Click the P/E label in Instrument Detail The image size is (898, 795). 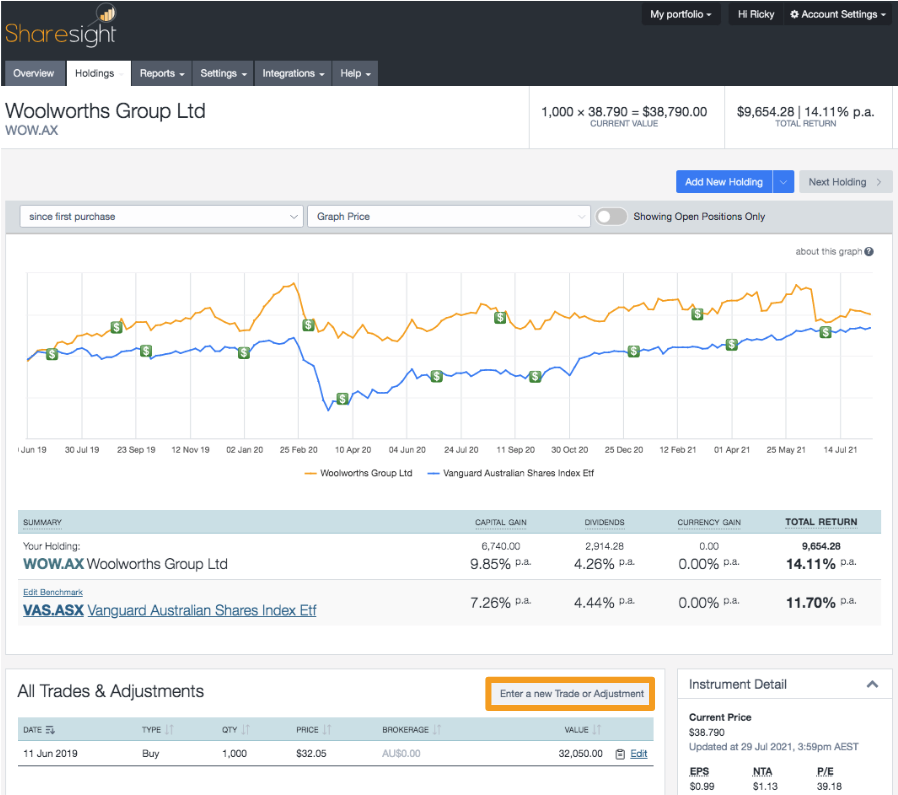point(825,772)
